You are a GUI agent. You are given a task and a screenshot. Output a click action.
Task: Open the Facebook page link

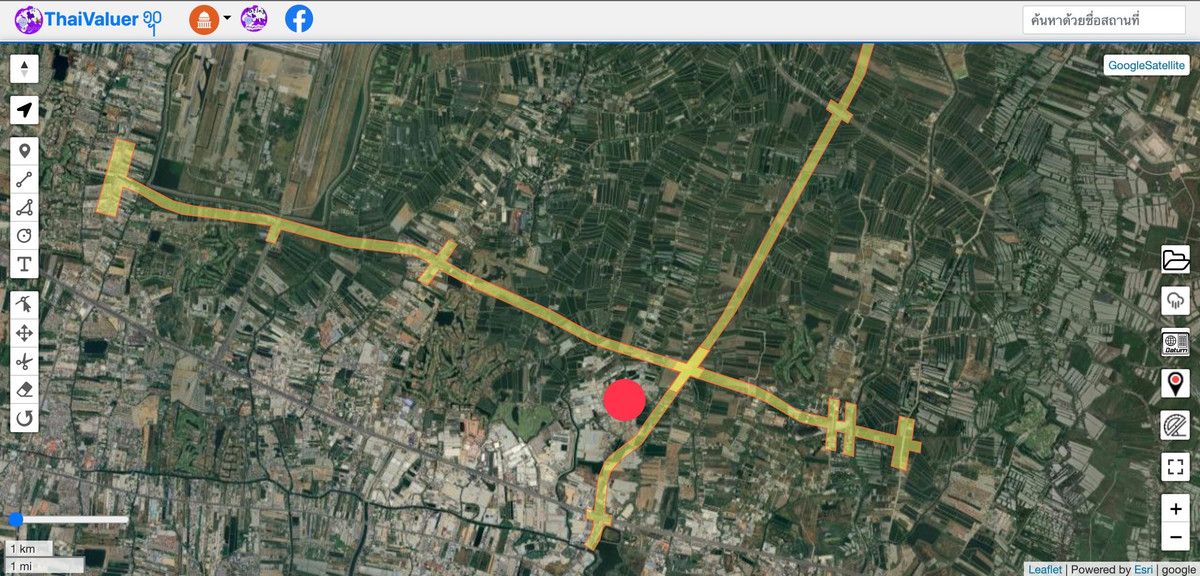pos(298,18)
